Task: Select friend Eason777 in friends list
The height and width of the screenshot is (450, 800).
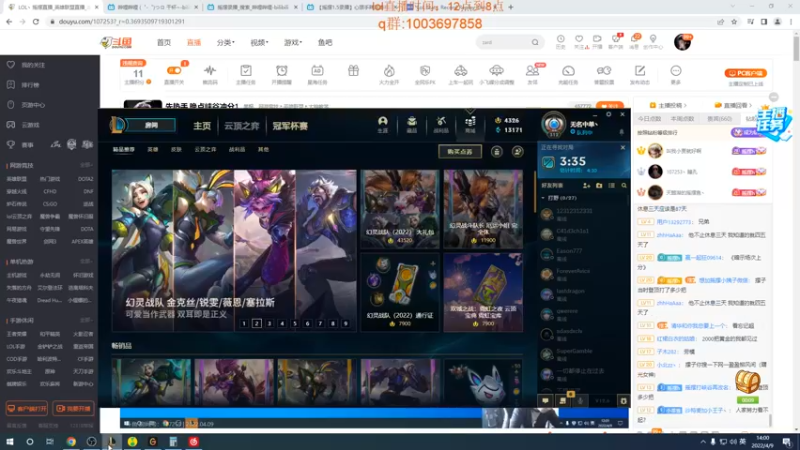Action: (x=583, y=254)
